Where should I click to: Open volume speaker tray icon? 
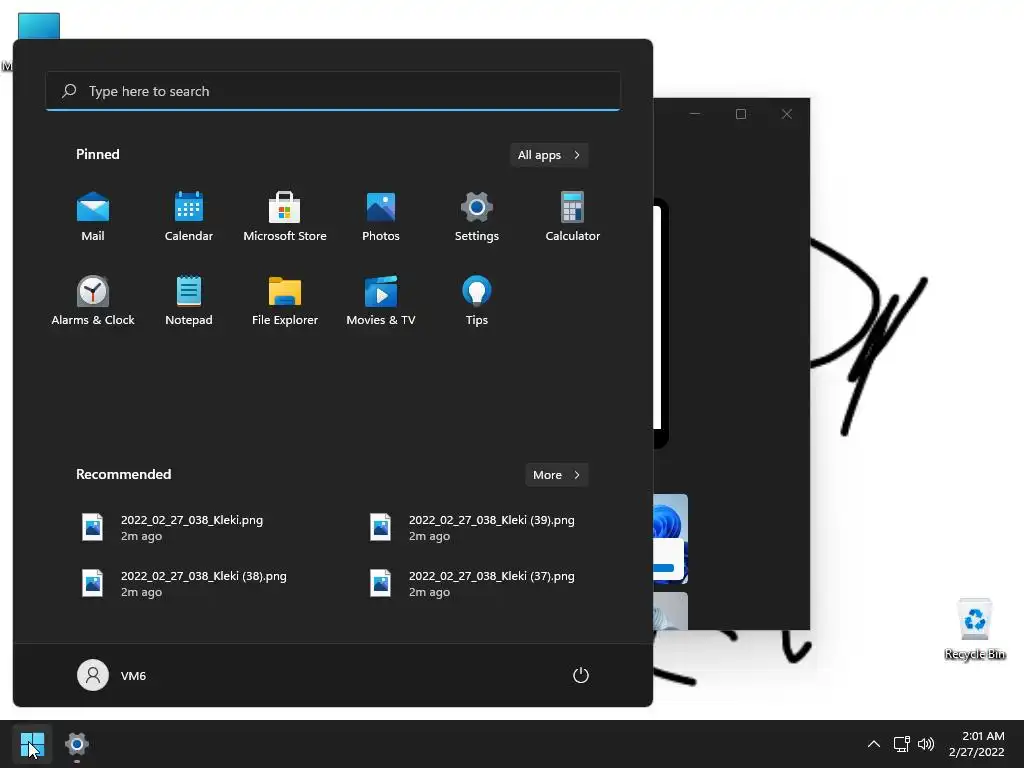tap(926, 744)
